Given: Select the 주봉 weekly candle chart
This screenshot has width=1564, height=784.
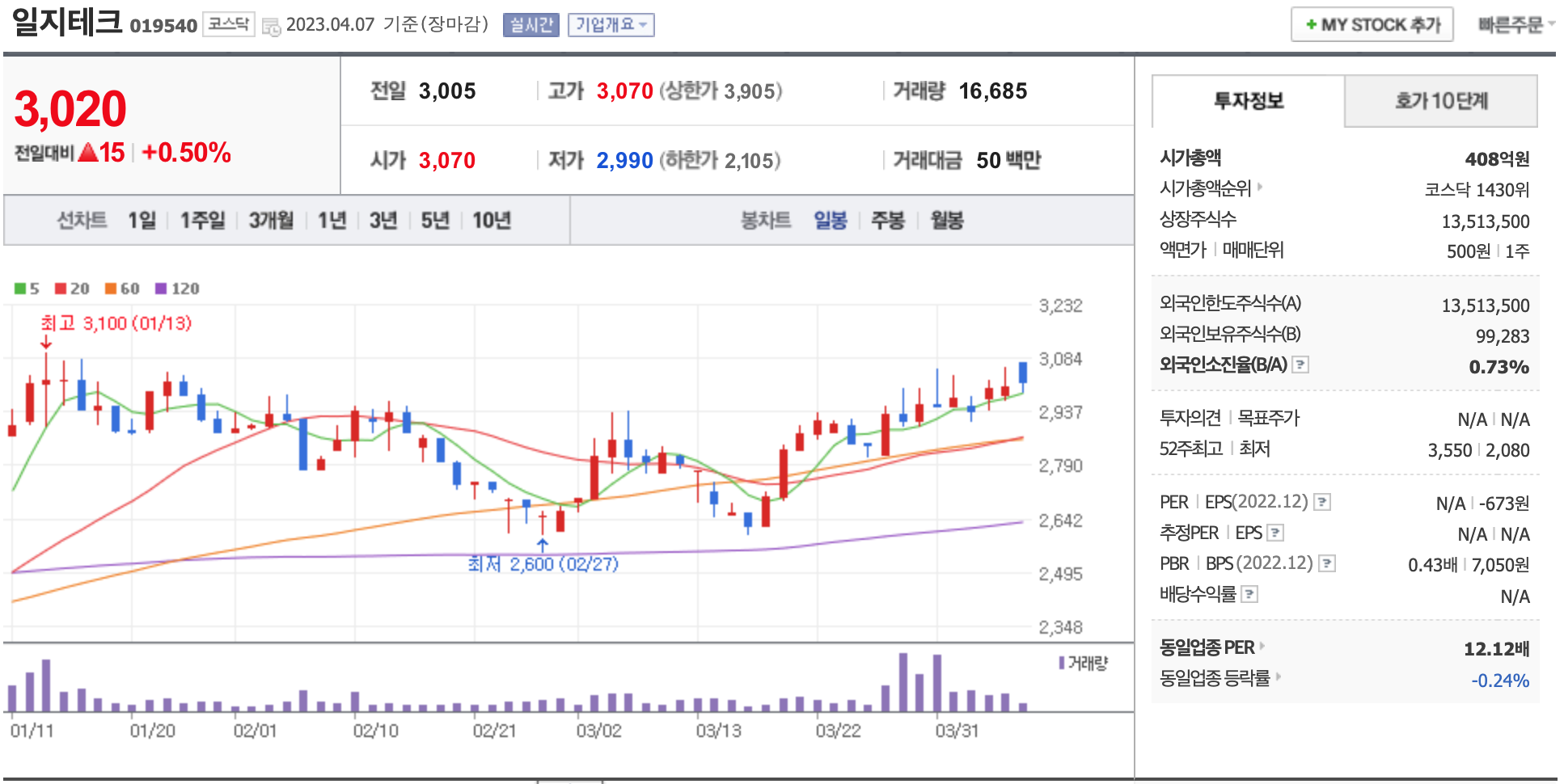Looking at the screenshot, I should coord(887,221).
